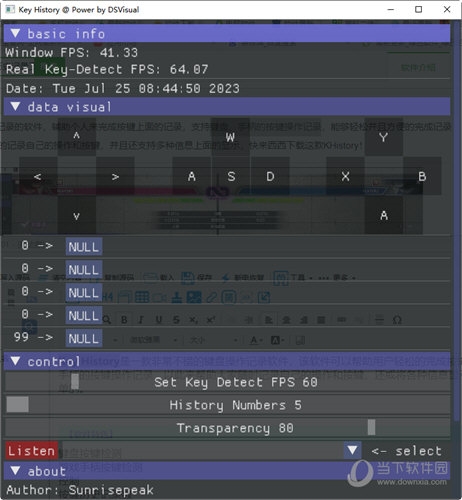Click the red Listen button
This screenshot has height=500, width=462.
(x=32, y=451)
